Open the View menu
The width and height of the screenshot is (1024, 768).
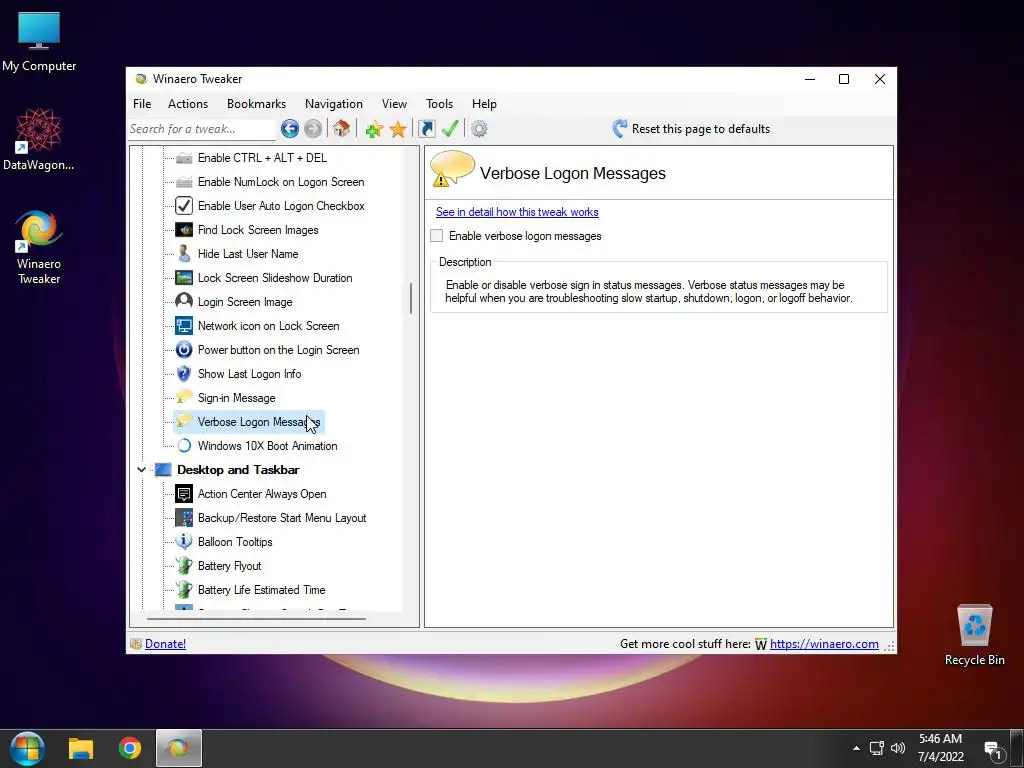tap(394, 104)
